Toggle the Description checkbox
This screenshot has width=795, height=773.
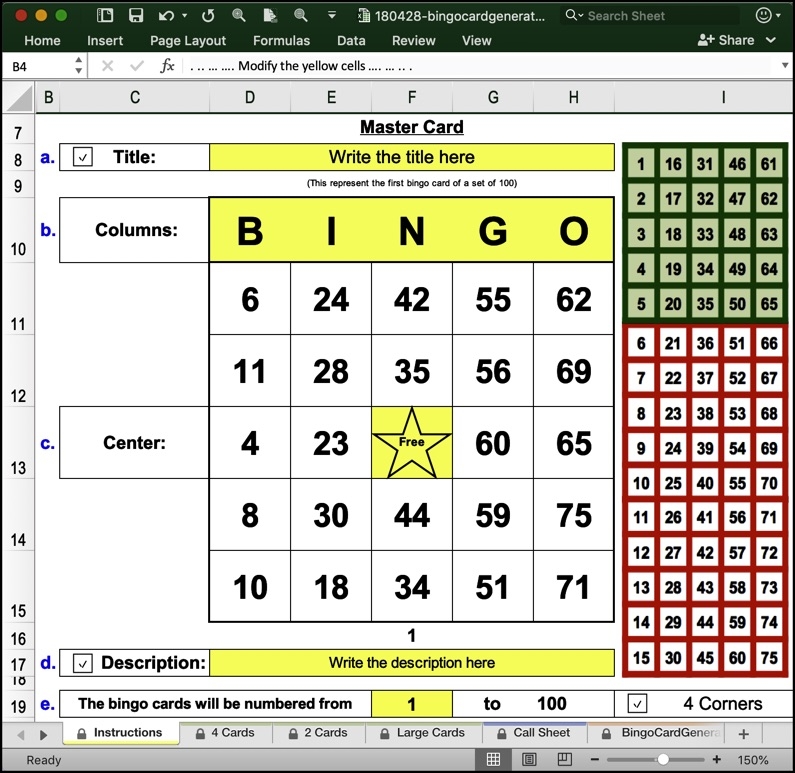pyautogui.click(x=84, y=663)
